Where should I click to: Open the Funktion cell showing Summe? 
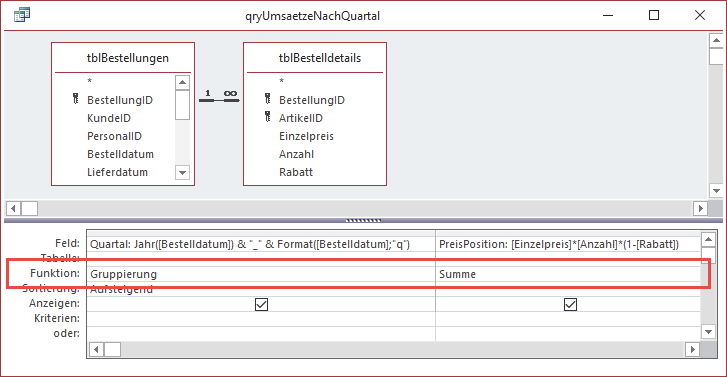(x=568, y=274)
